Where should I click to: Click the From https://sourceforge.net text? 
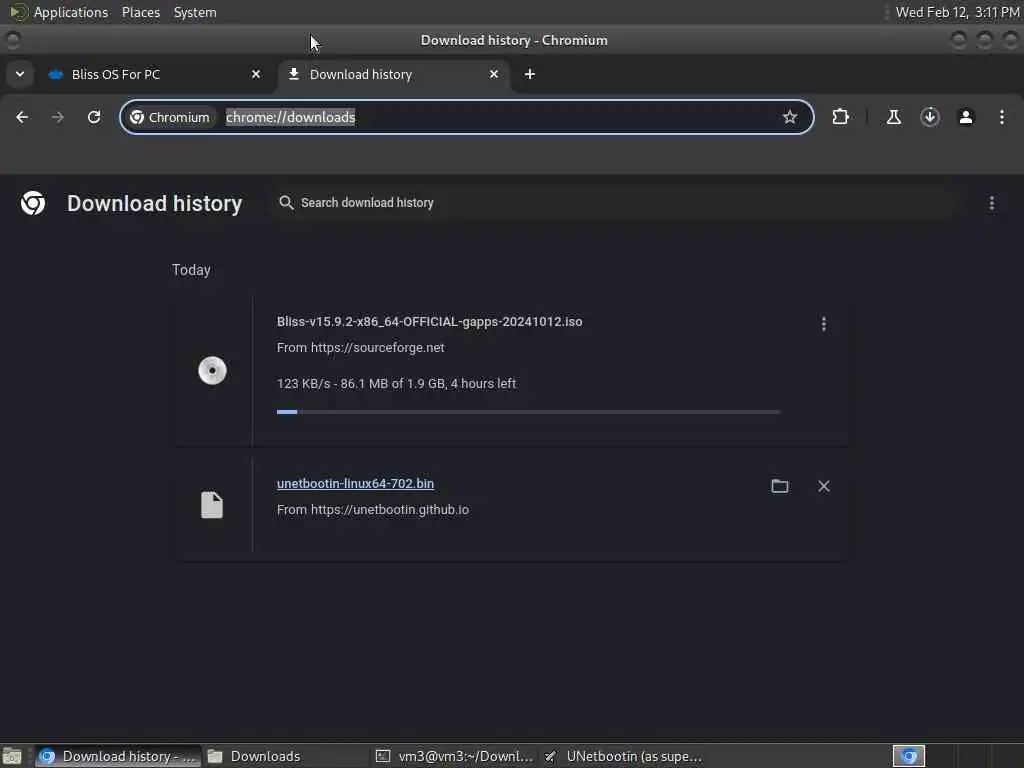click(360, 347)
